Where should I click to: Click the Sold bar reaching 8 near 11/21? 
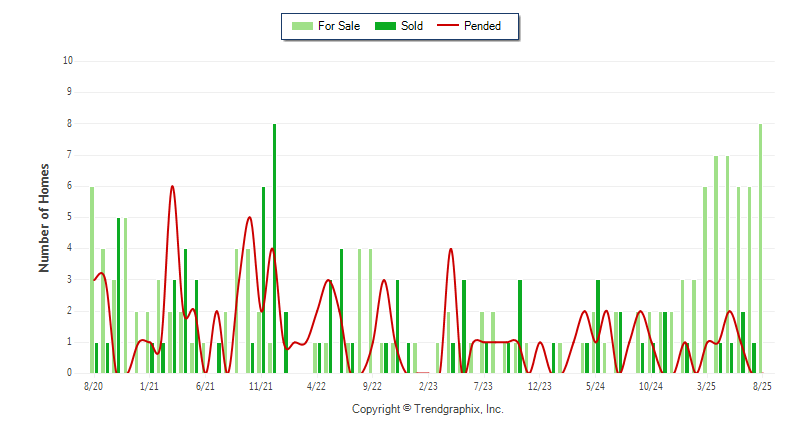[x=274, y=248]
